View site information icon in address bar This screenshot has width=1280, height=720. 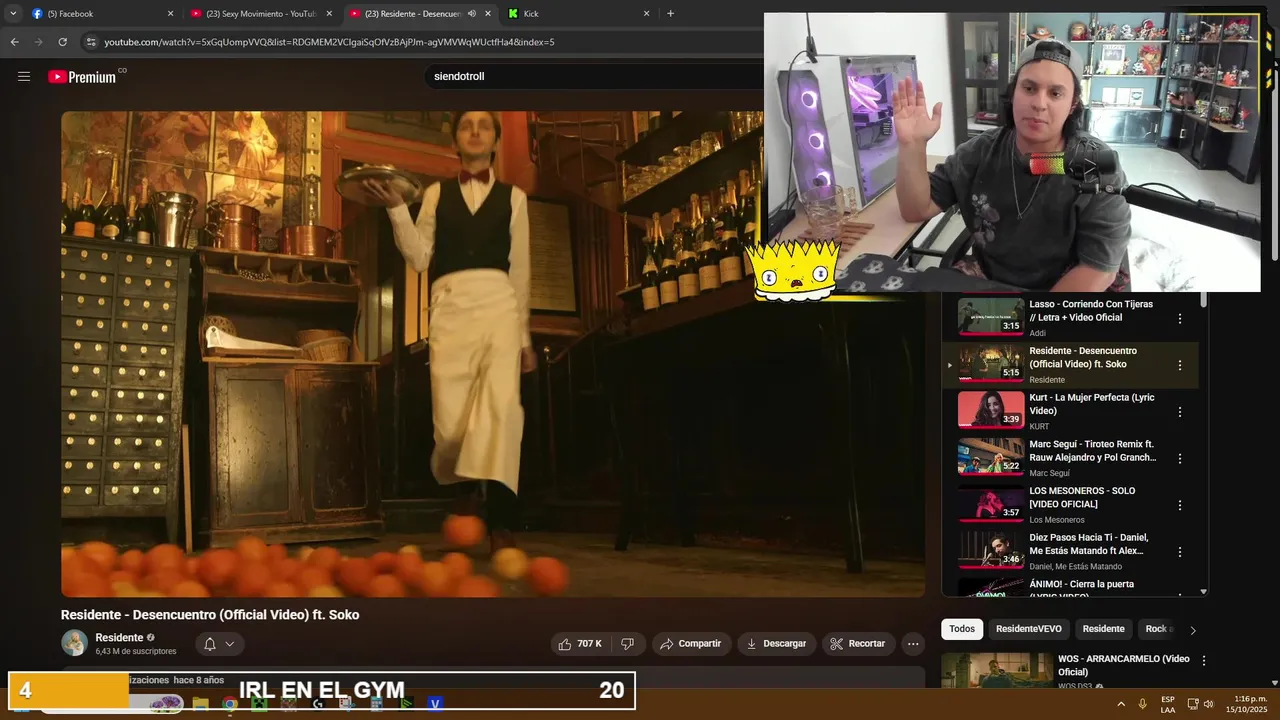[x=91, y=42]
